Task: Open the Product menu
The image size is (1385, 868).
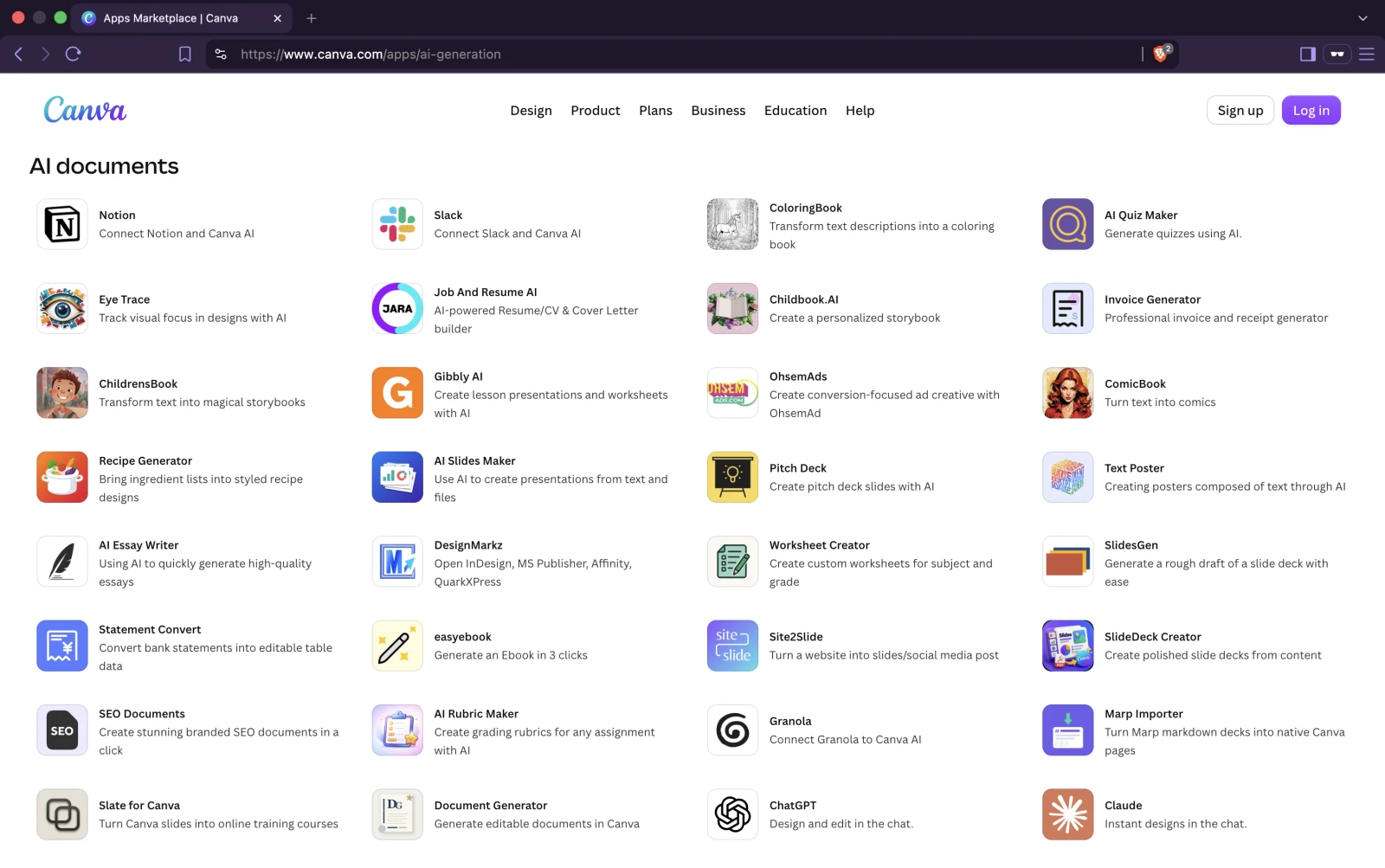Action: [596, 111]
